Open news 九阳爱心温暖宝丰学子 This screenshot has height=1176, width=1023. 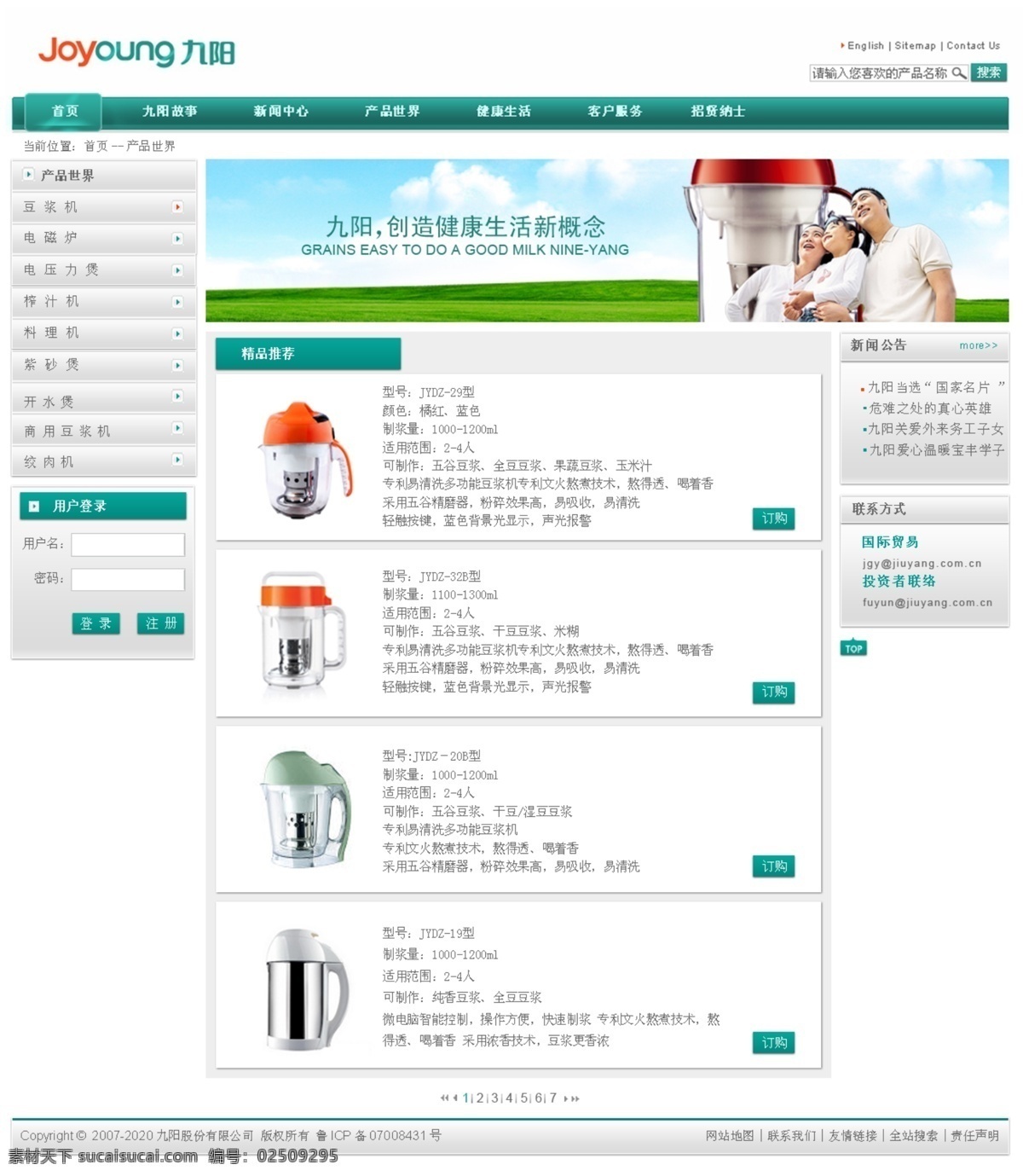point(936,449)
